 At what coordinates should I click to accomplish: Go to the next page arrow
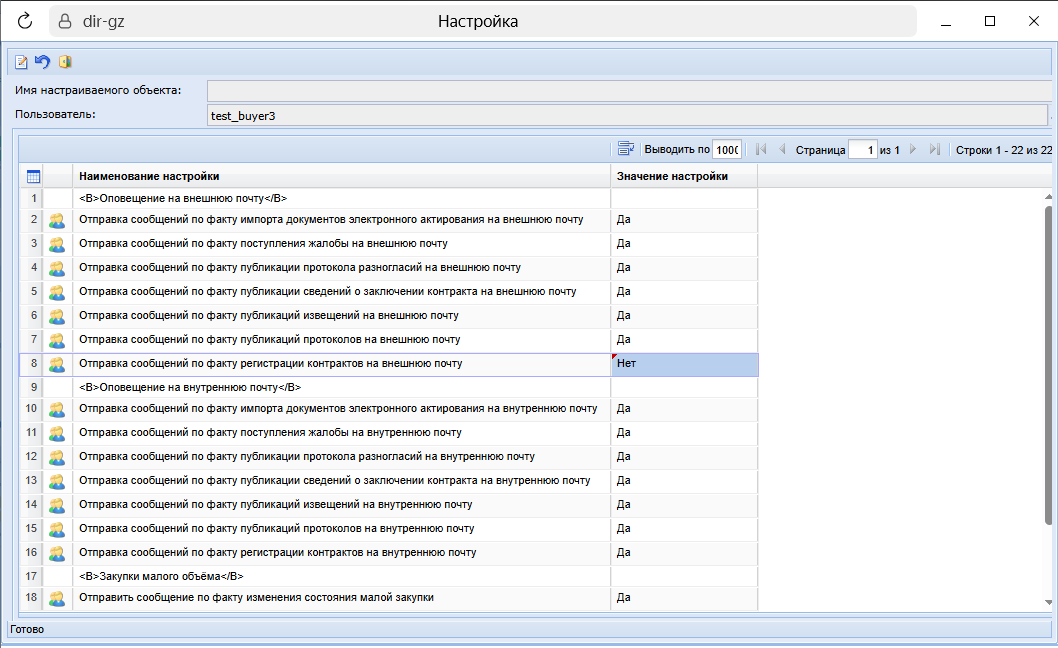(913, 149)
